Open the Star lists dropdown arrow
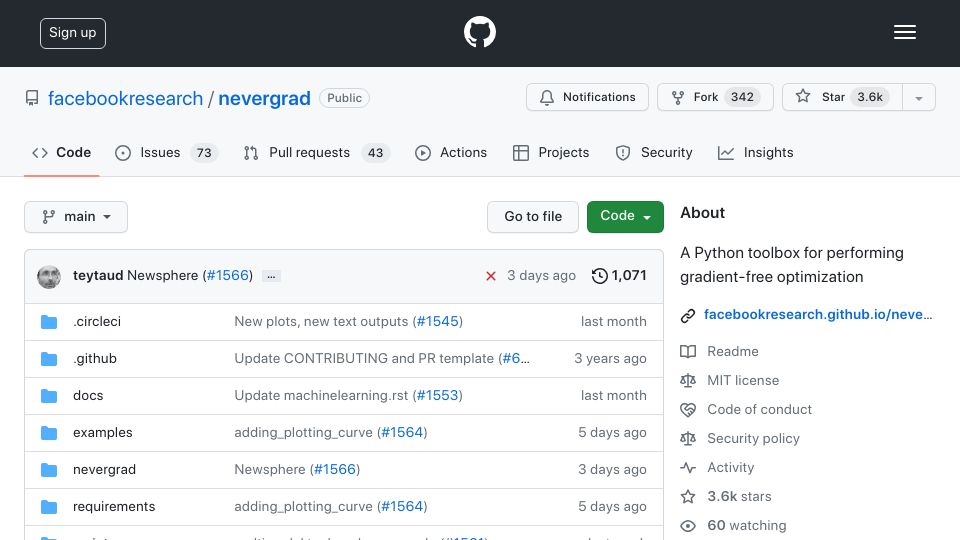 point(918,97)
